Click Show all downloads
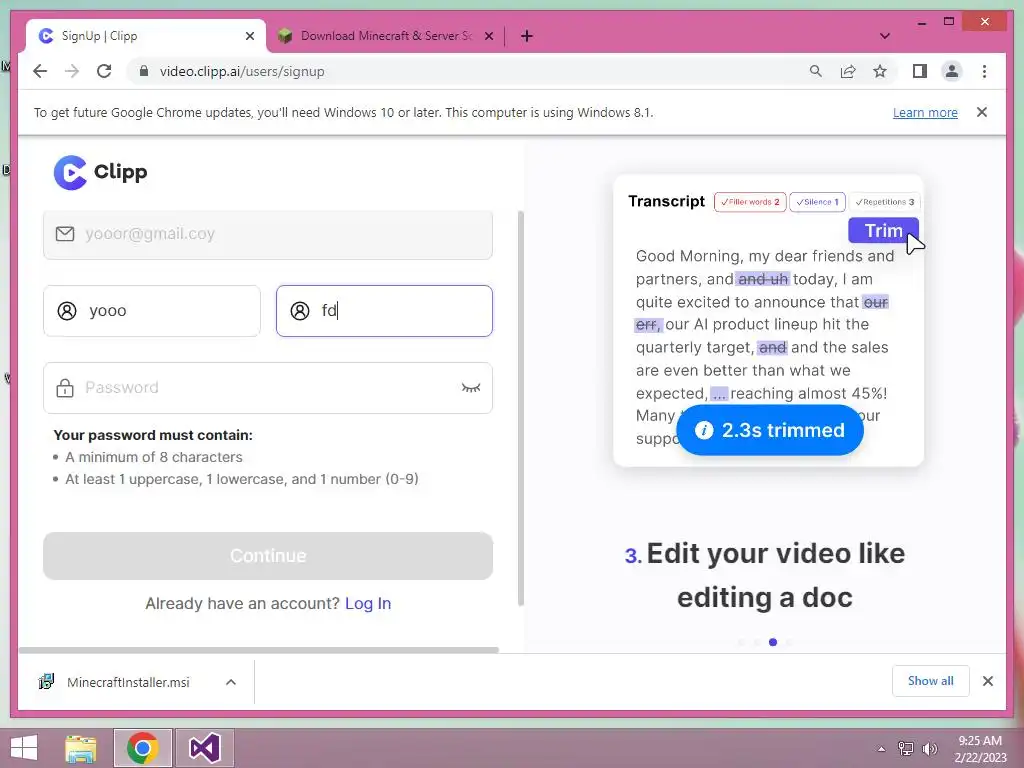1024x768 pixels. 930,681
